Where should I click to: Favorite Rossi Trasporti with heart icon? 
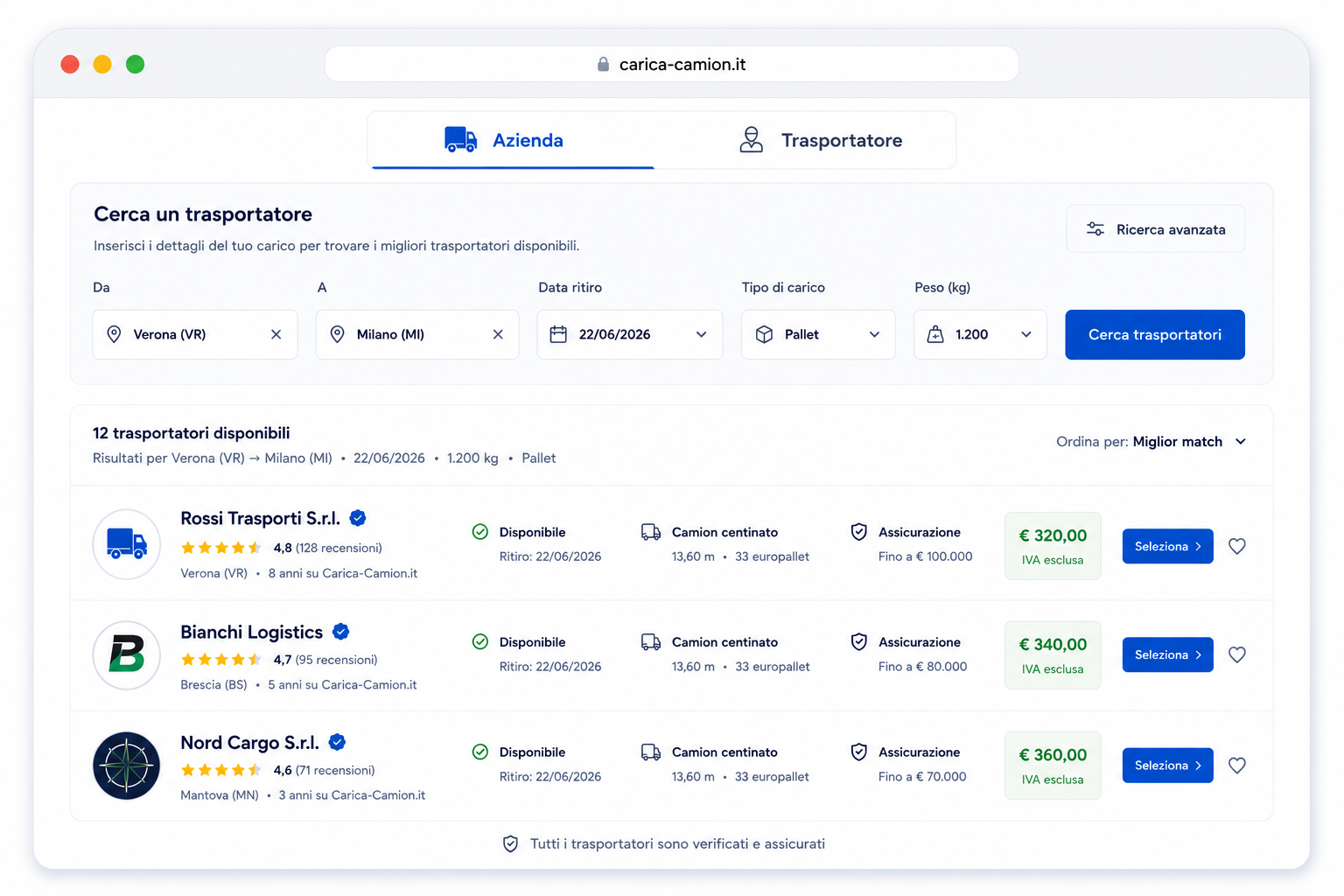point(1237,546)
